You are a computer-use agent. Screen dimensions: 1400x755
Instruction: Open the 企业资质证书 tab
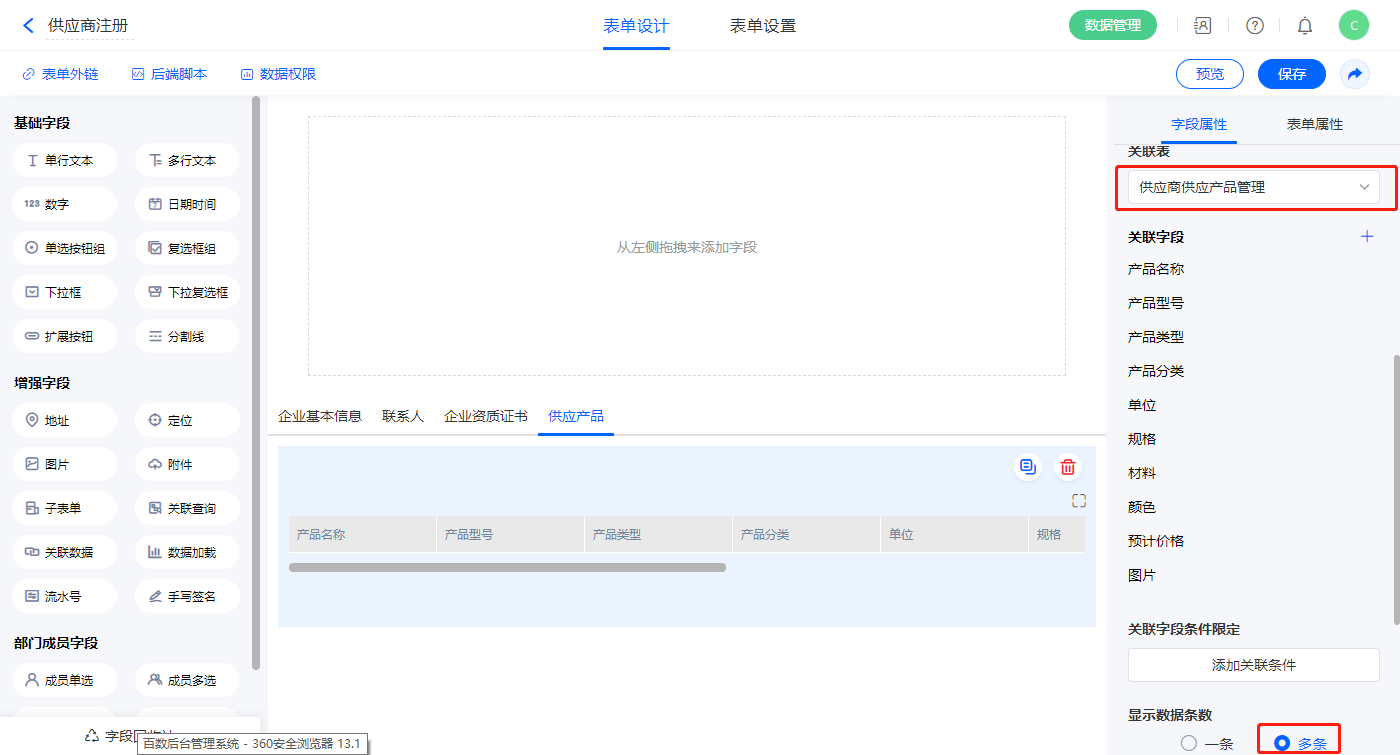click(485, 416)
